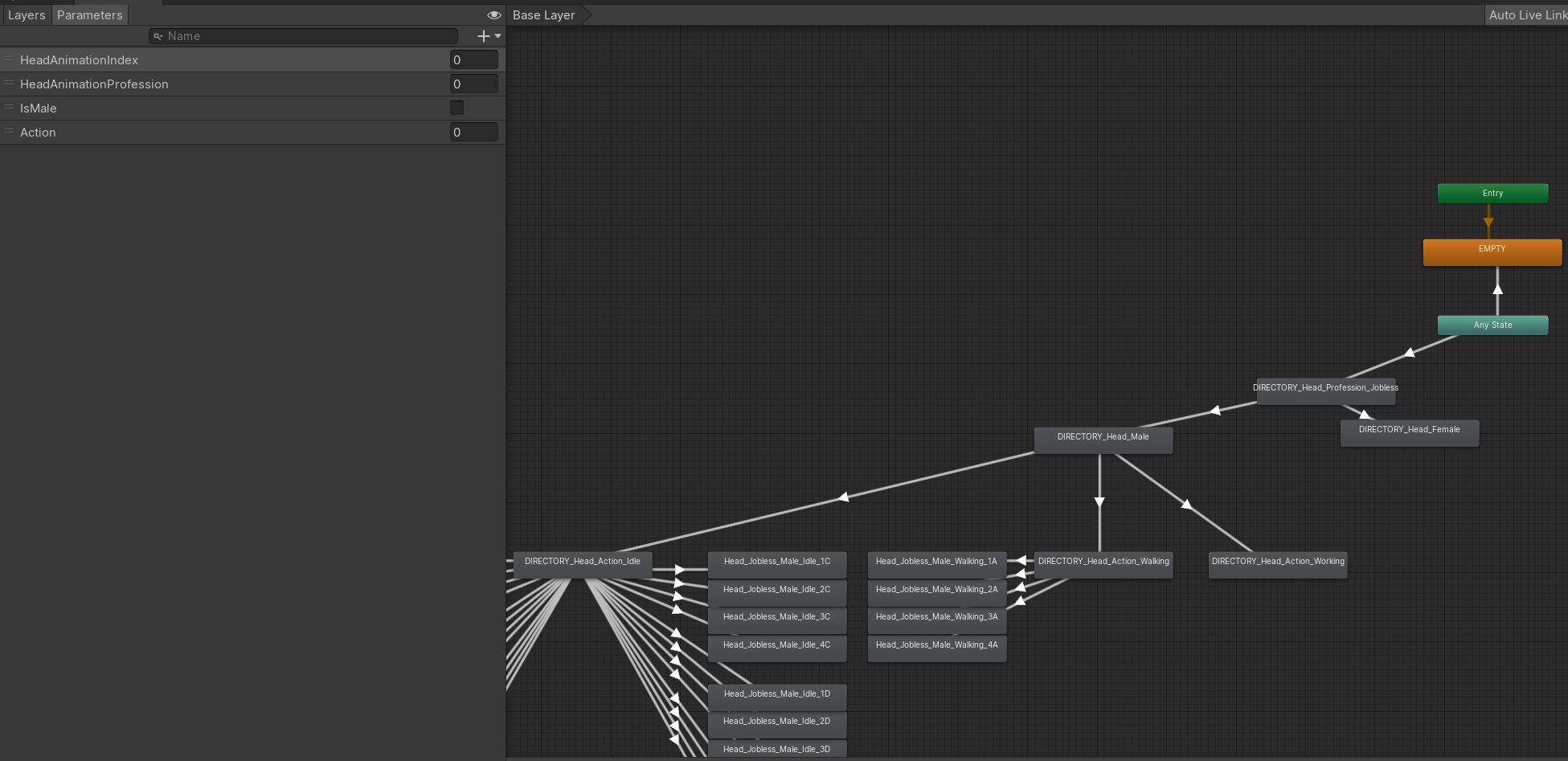1568x761 pixels.
Task: Click the drag handle beside IsMale
Action: click(9, 108)
